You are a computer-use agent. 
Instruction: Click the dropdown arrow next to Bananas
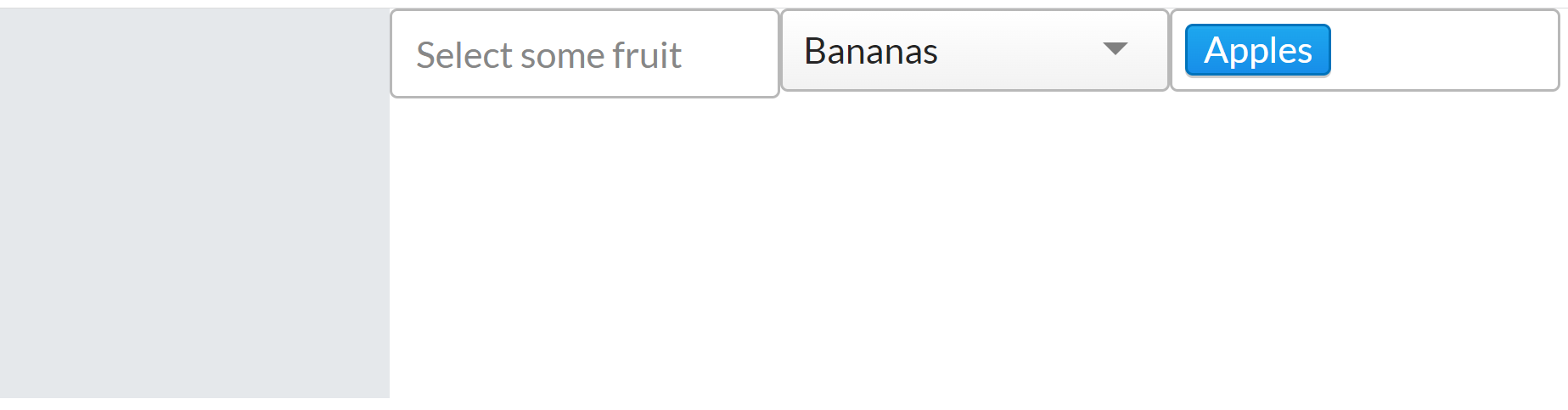[x=1115, y=49]
